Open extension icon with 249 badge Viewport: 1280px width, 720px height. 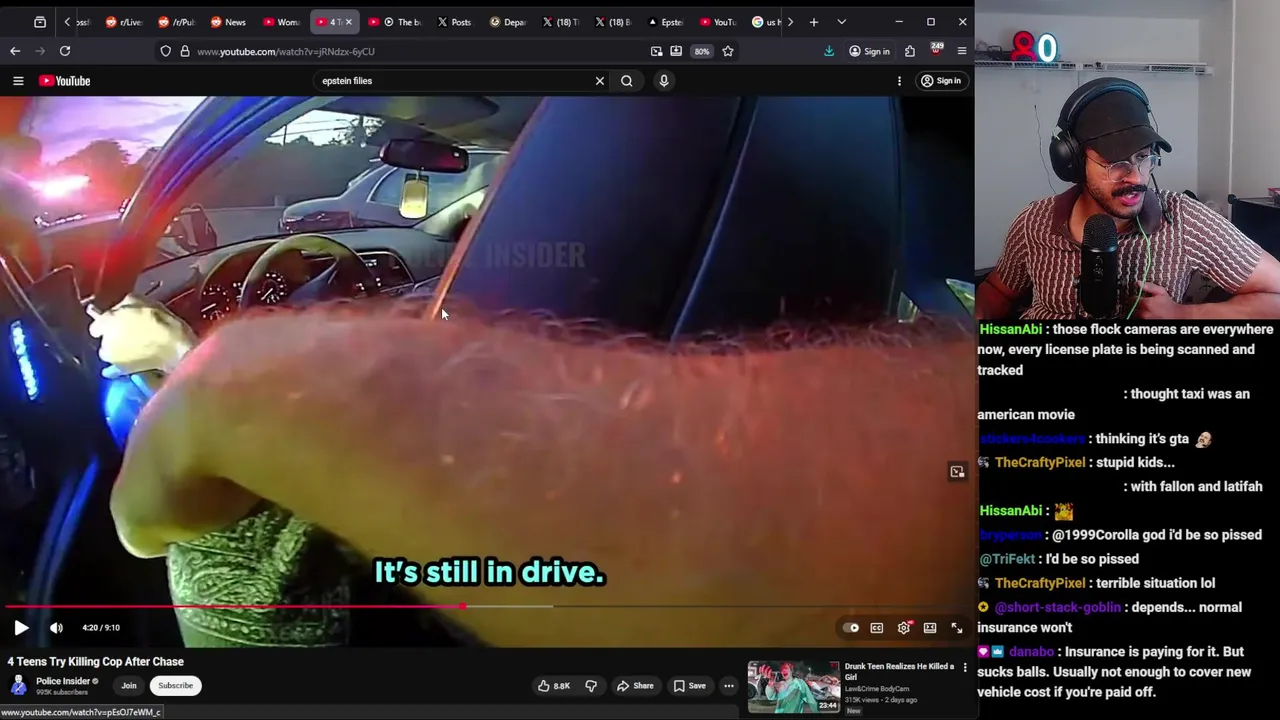point(936,49)
